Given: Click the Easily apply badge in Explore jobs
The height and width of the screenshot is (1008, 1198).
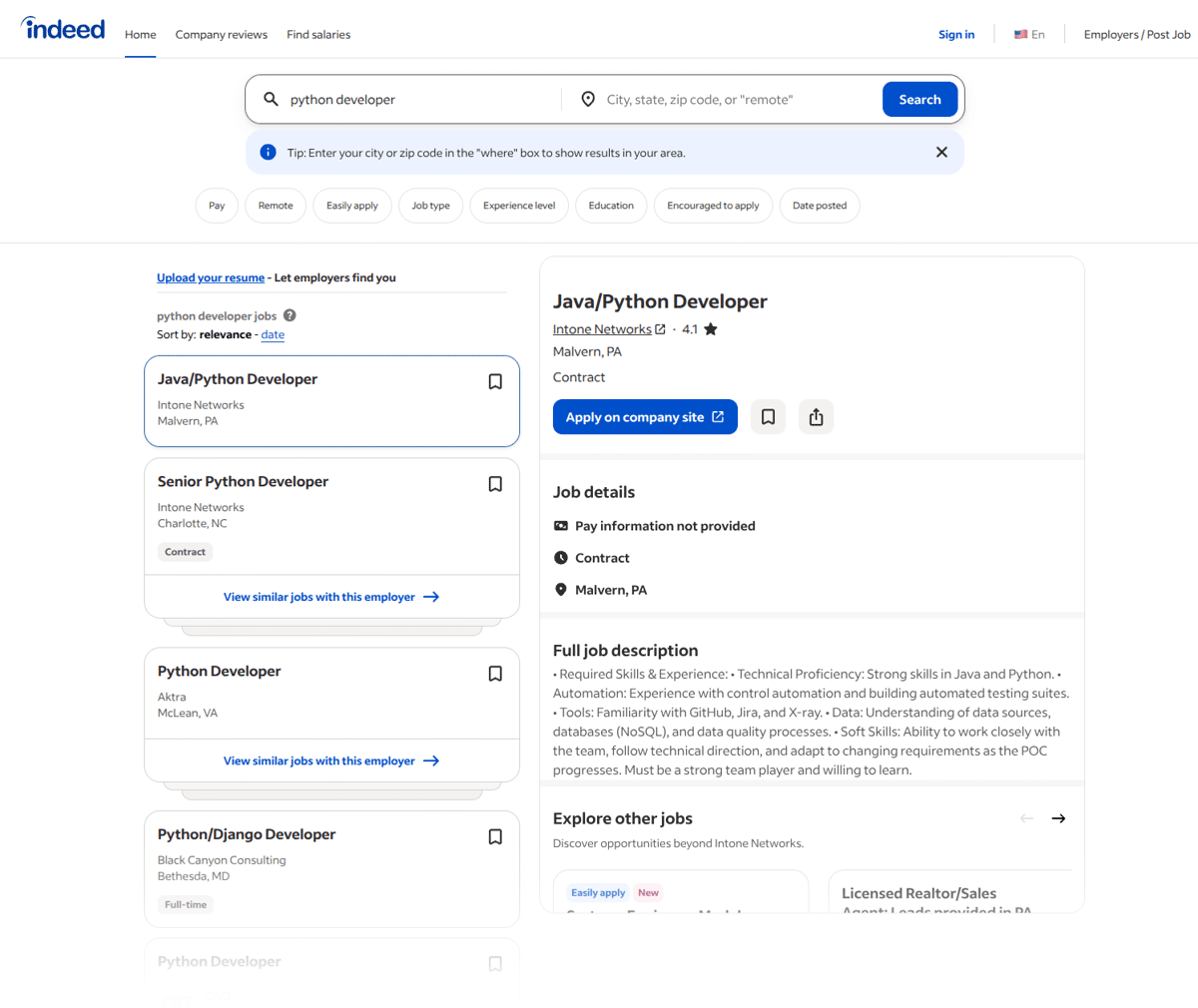Looking at the screenshot, I should (598, 892).
